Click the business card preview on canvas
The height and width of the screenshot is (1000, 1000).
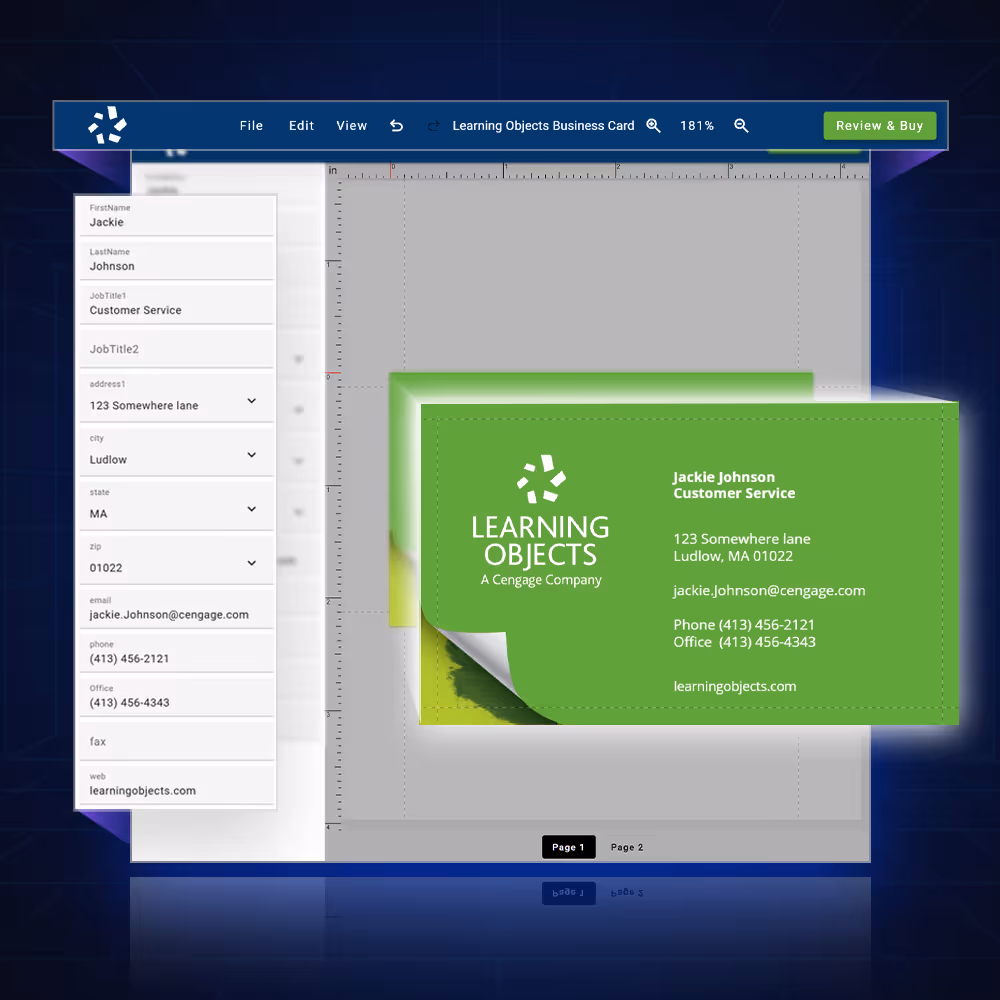(689, 564)
